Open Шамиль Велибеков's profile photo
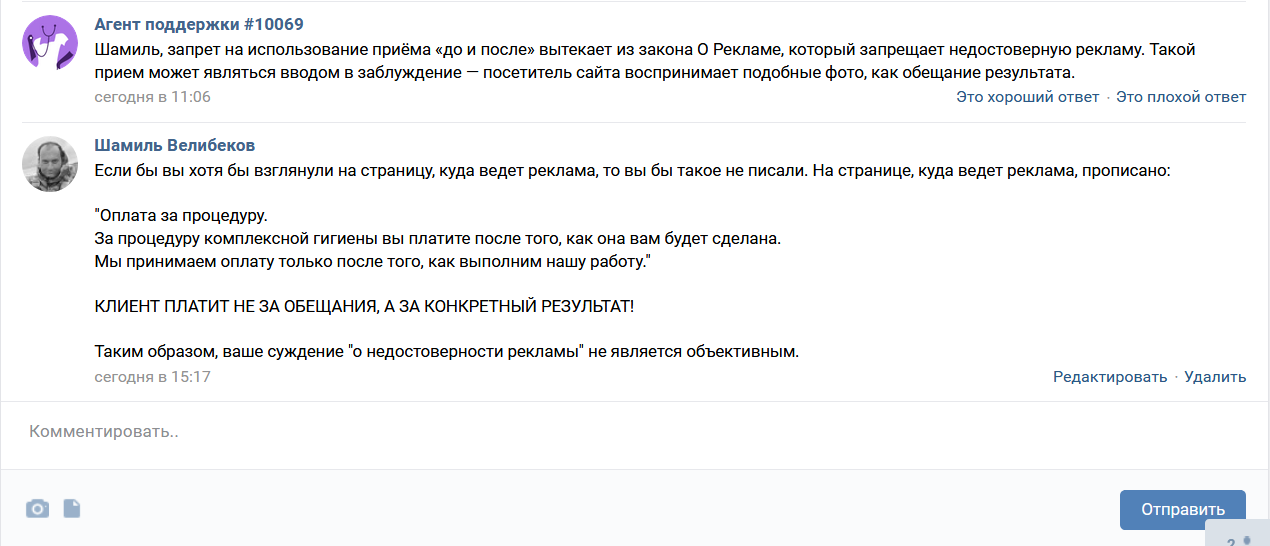The height and width of the screenshot is (546, 1270). coord(50,164)
